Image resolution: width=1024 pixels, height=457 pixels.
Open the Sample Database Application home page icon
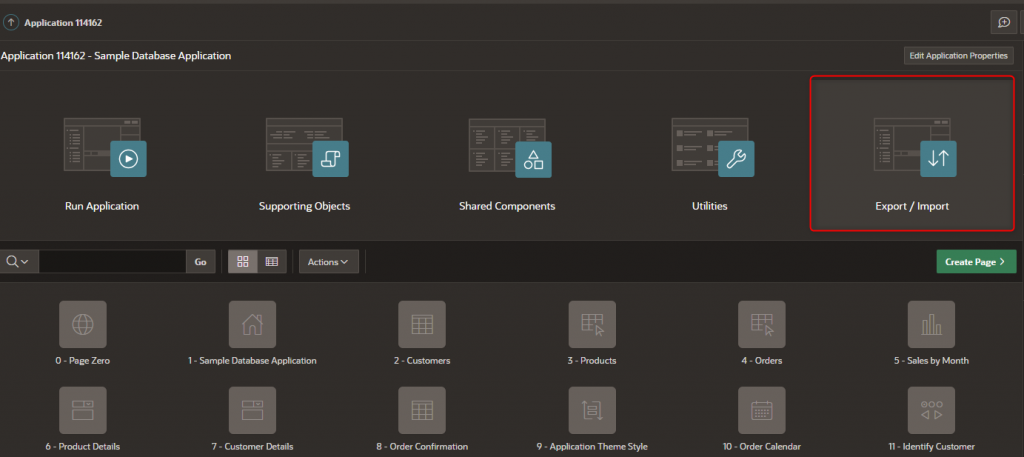(252, 324)
